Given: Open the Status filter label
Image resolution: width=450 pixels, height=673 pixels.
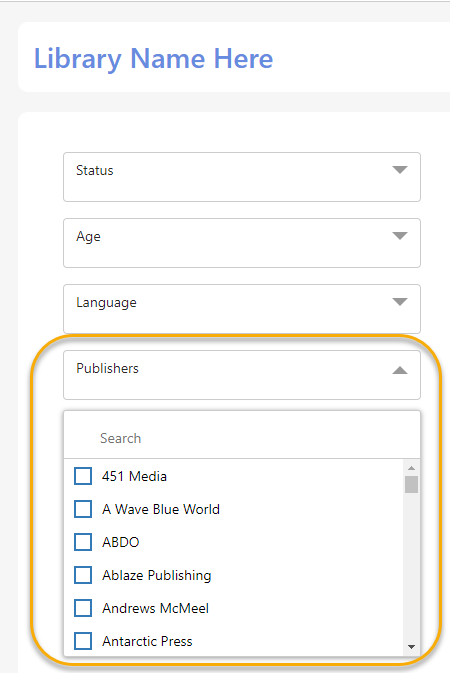Looking at the screenshot, I should coord(94,170).
